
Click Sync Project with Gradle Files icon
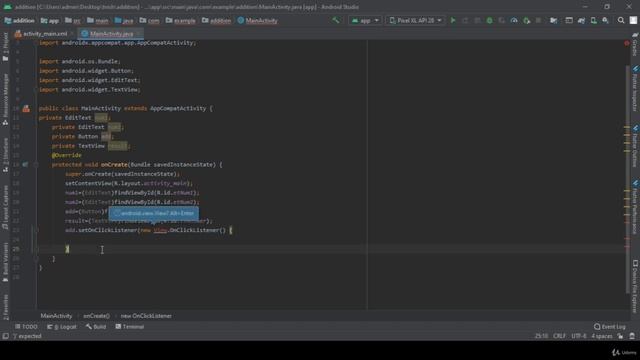point(581,20)
